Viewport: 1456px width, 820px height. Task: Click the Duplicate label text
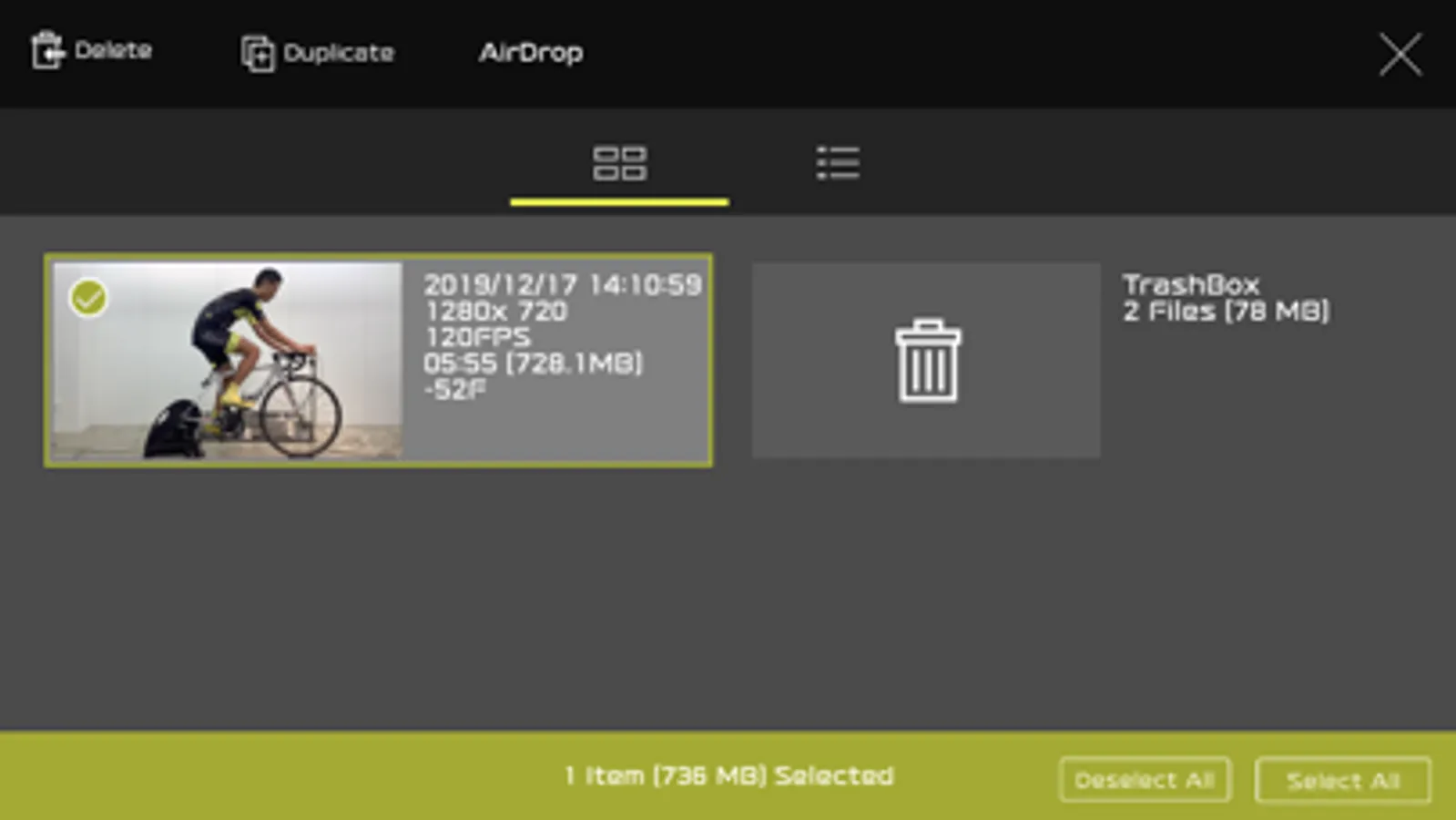coord(338,53)
